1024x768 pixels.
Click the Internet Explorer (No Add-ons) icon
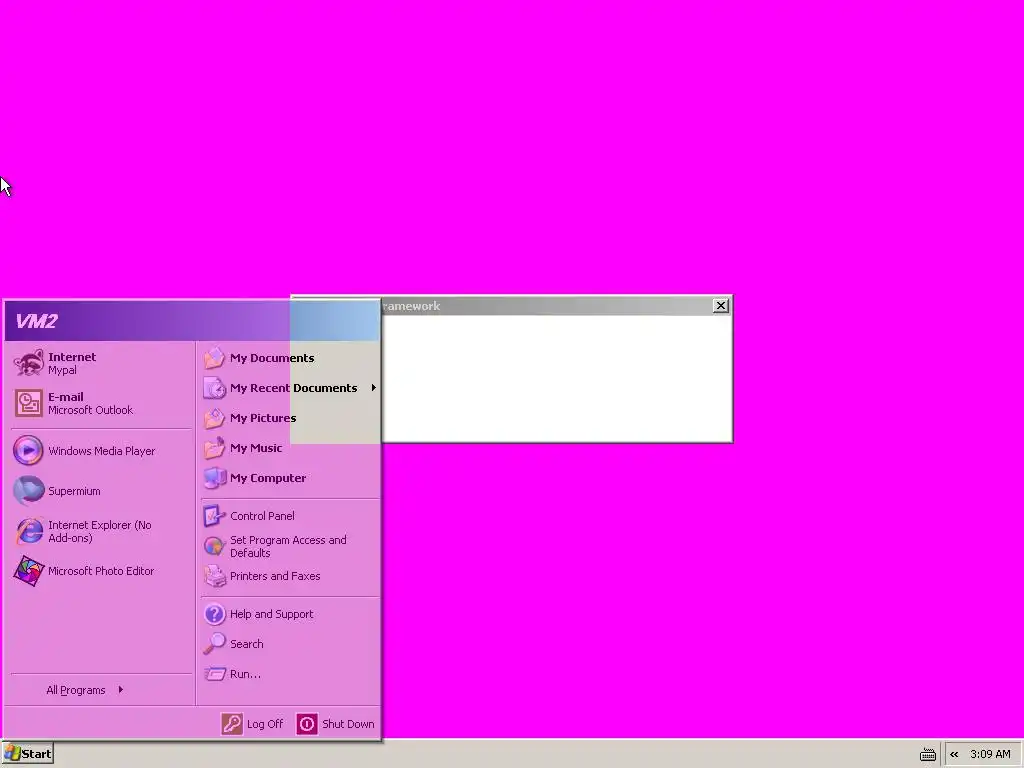tap(29, 531)
